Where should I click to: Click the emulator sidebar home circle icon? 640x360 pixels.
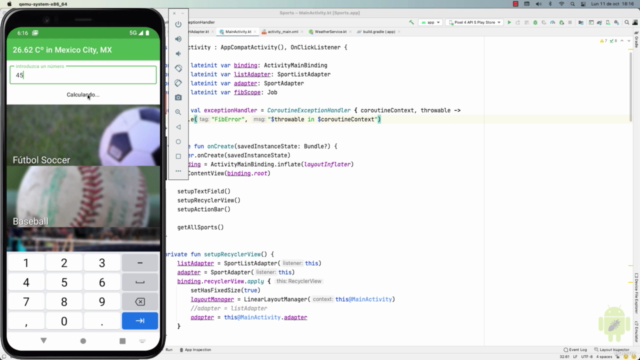[178, 142]
